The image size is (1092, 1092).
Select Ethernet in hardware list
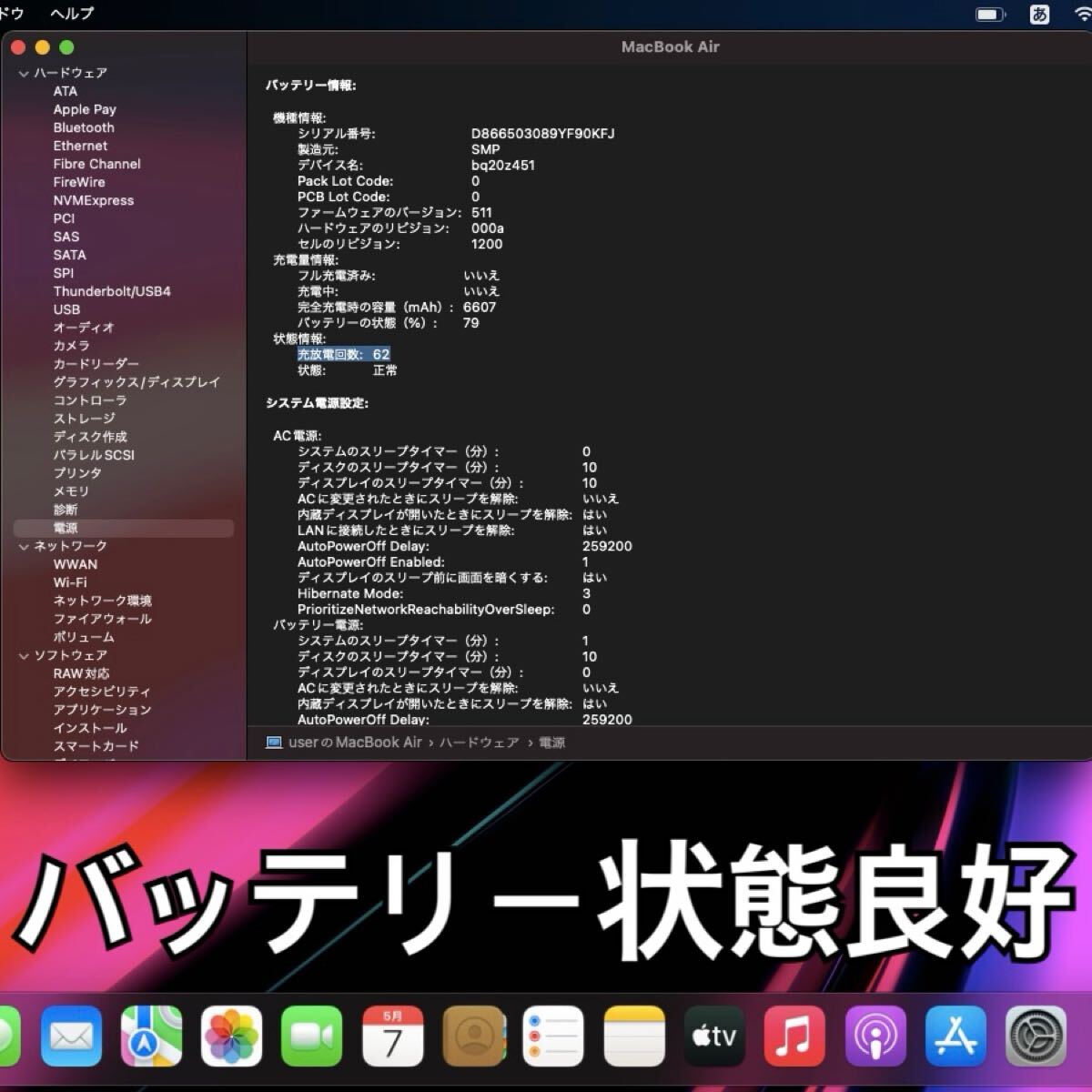pyautogui.click(x=80, y=146)
